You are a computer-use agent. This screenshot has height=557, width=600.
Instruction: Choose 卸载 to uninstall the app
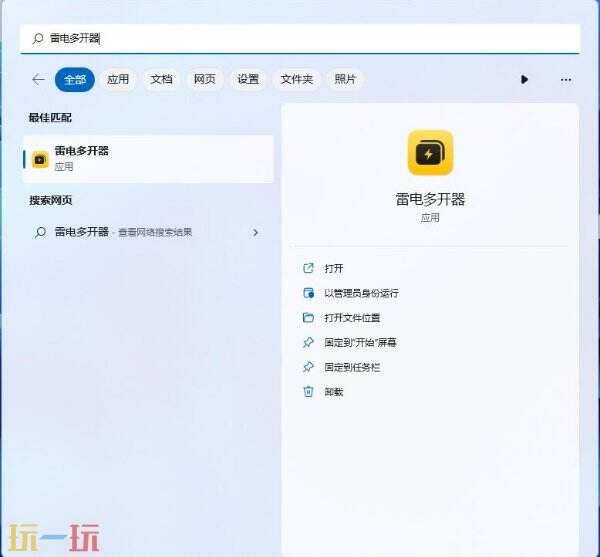pos(334,392)
